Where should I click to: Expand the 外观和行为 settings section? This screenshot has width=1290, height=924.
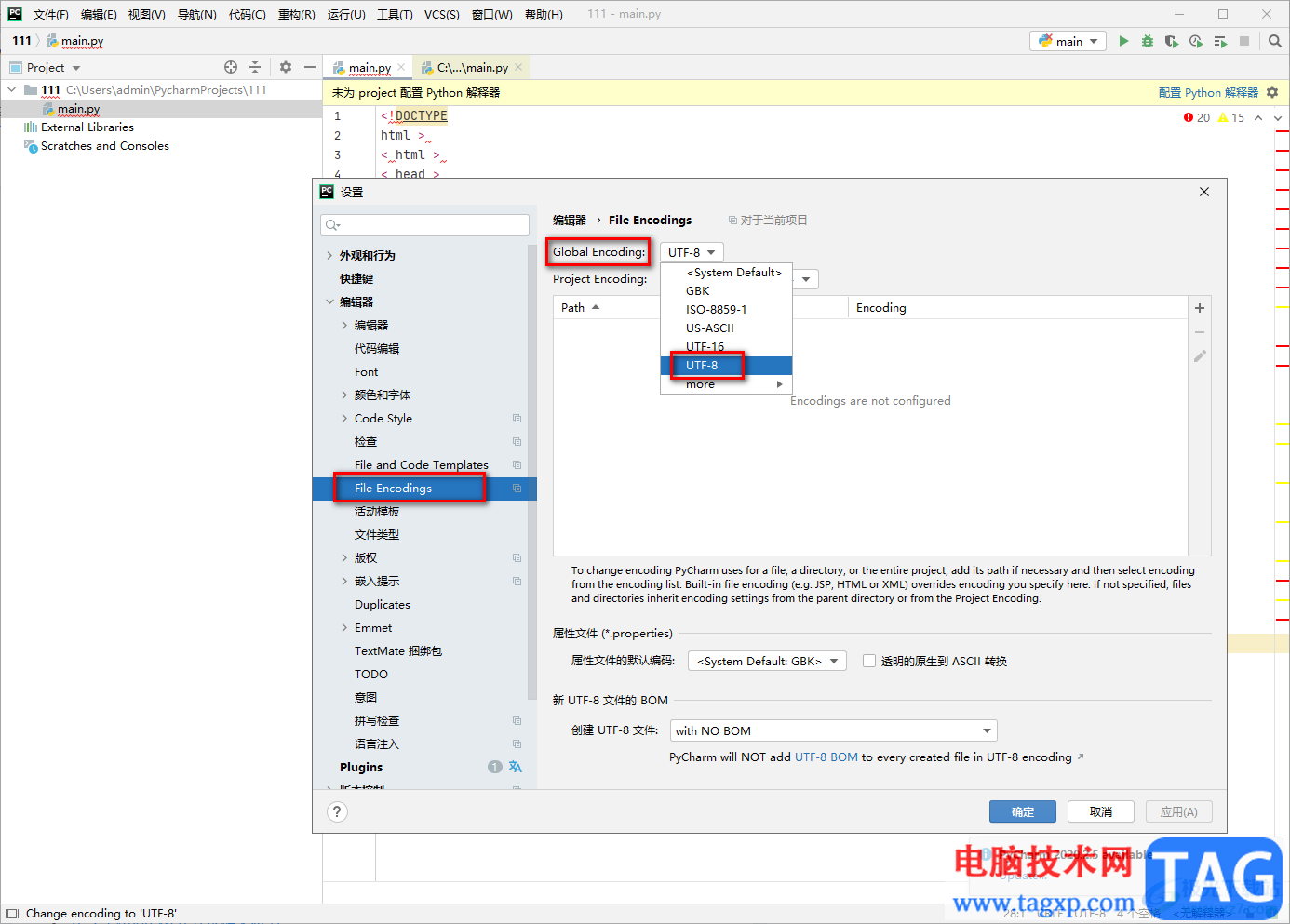[329, 255]
